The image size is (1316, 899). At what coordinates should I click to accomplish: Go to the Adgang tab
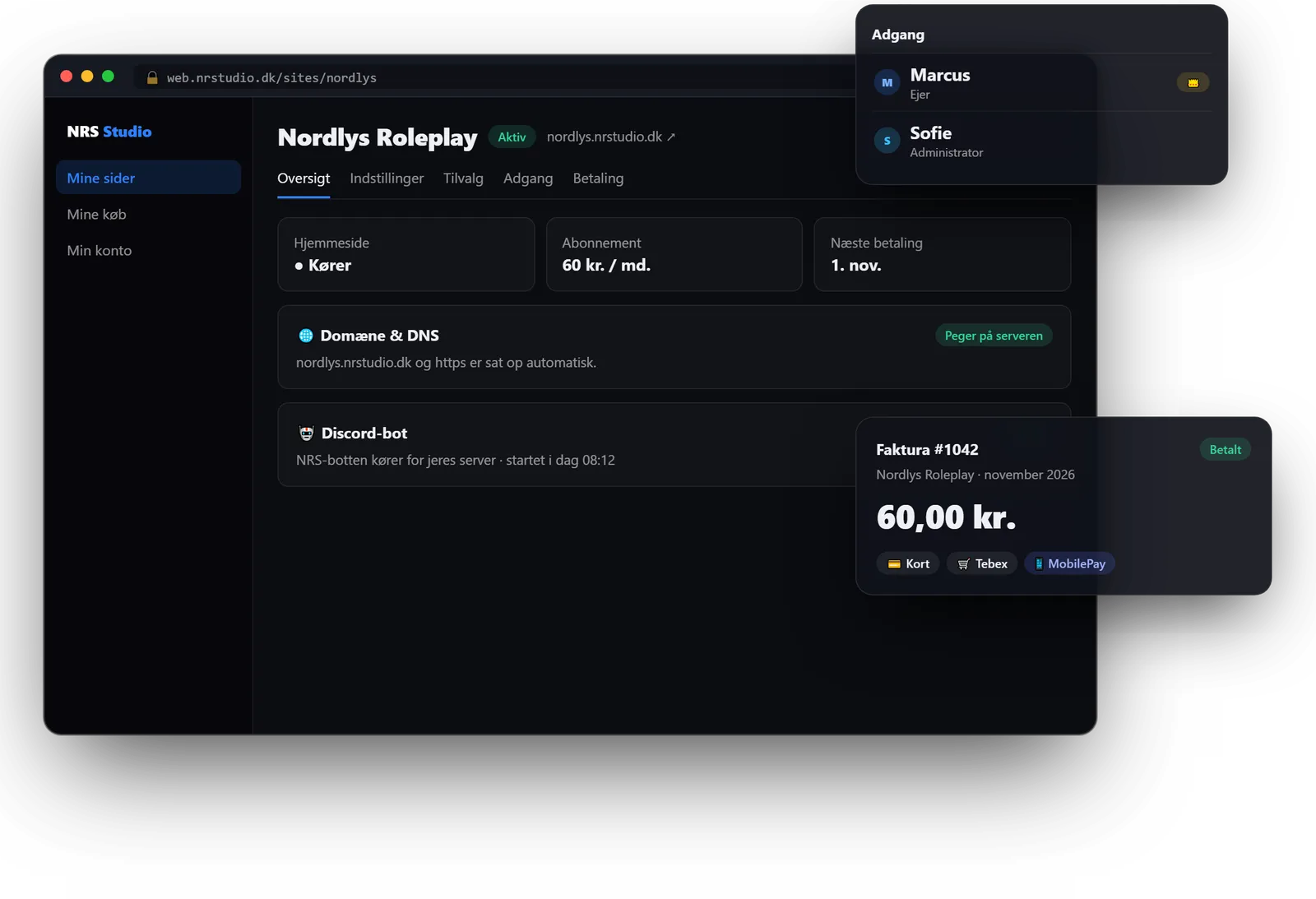528,178
